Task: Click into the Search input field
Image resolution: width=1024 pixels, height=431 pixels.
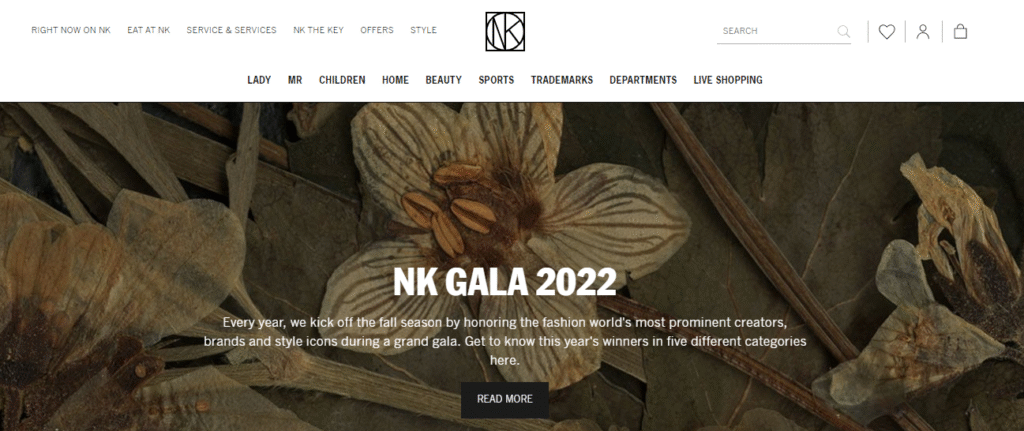Action: (x=776, y=31)
